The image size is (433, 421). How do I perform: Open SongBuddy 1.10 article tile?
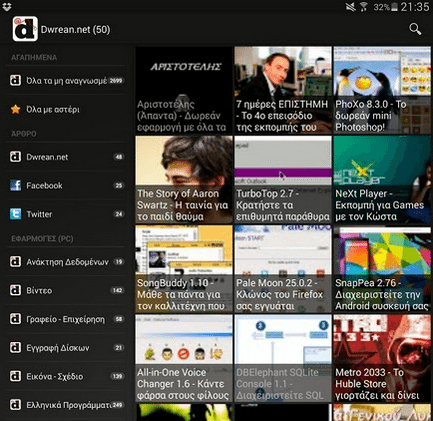point(184,269)
